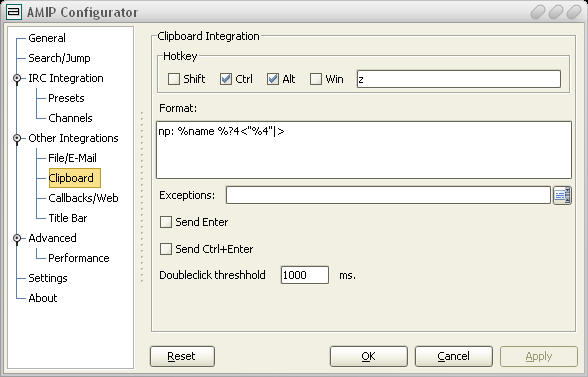Open the About page

[x=43, y=298]
